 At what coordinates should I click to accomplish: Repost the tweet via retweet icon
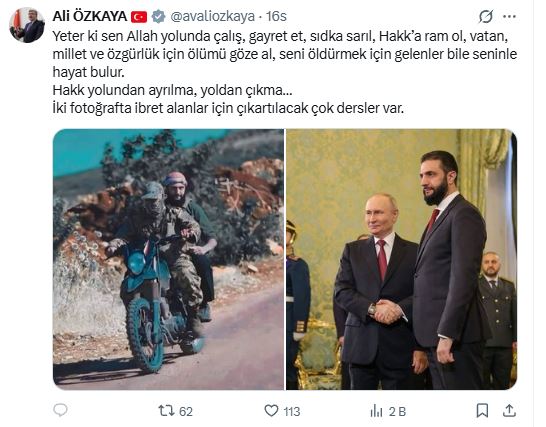coord(166,411)
